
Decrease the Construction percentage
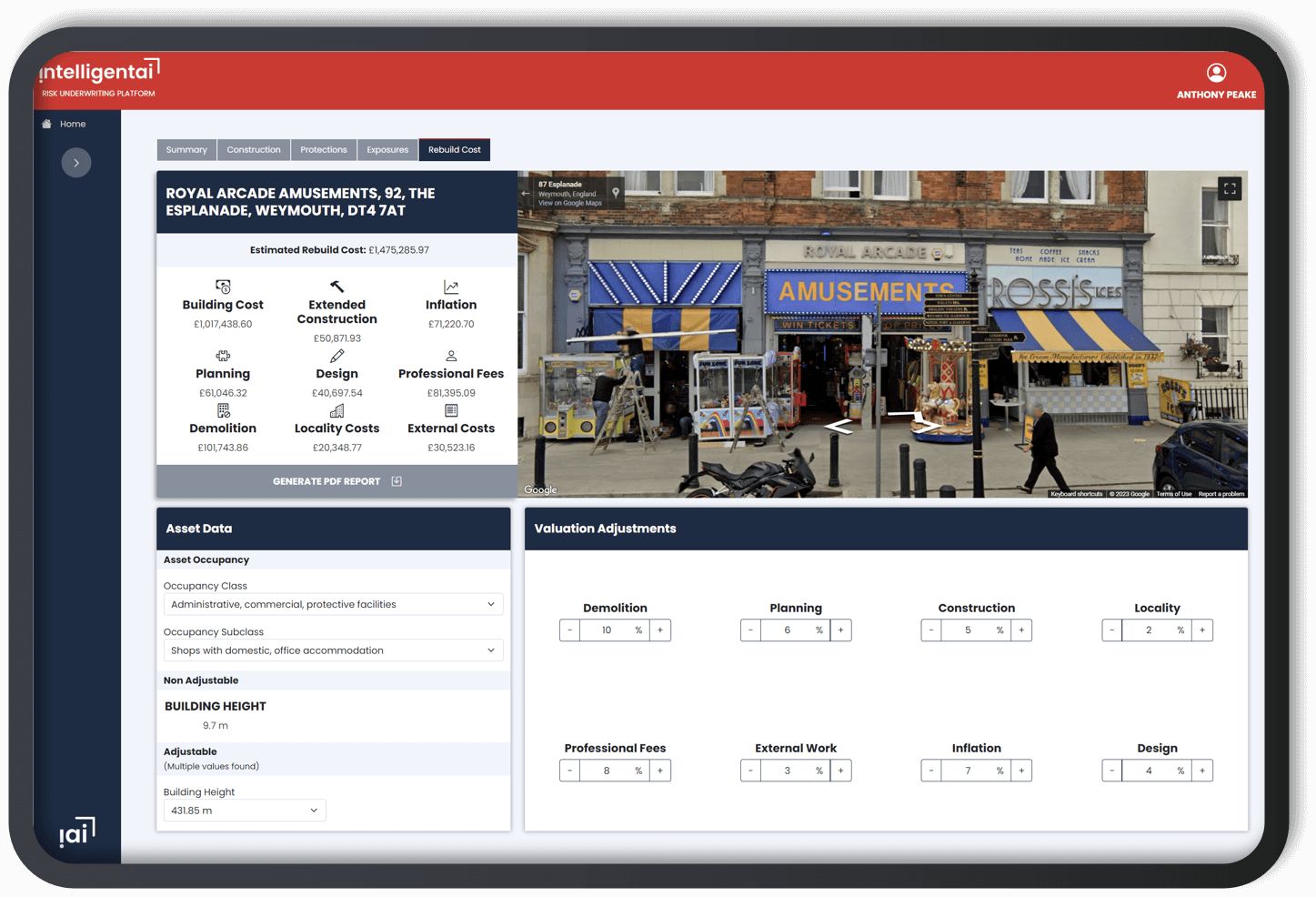(931, 630)
